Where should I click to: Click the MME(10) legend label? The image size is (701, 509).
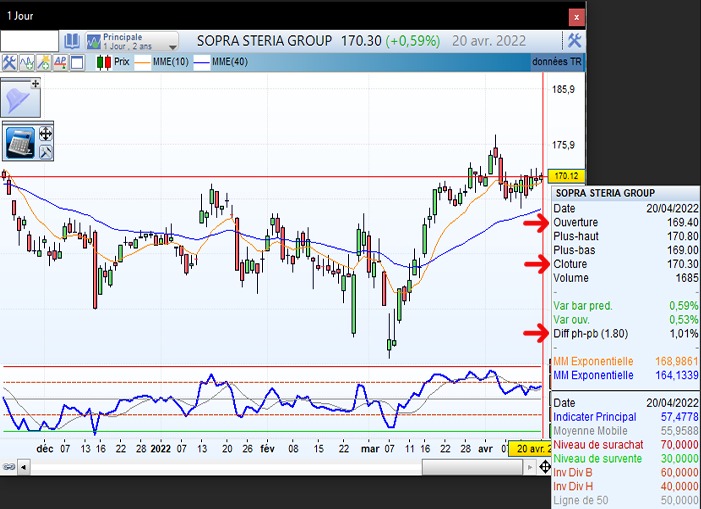[x=171, y=62]
